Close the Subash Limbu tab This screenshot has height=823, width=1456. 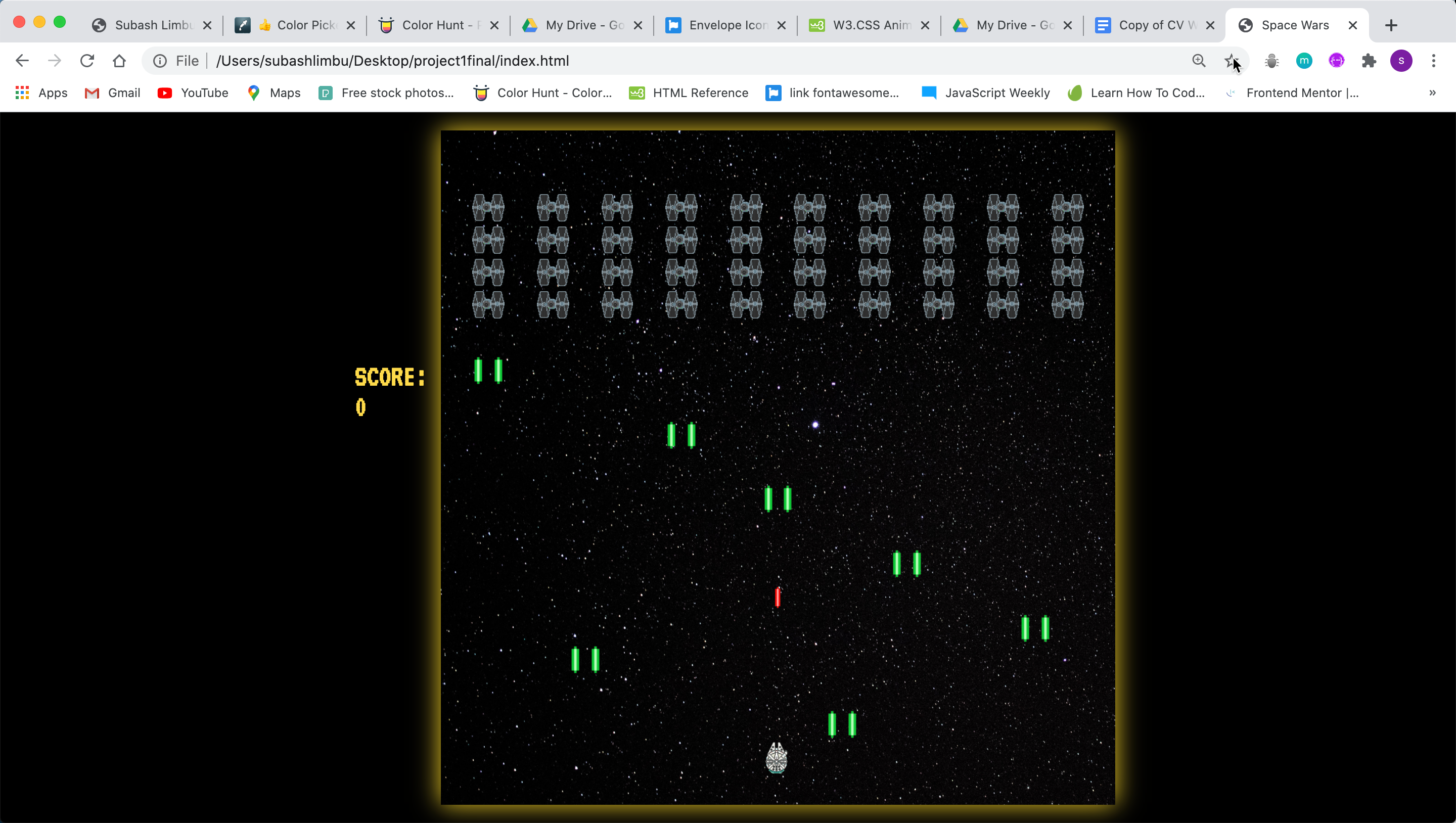click(207, 25)
